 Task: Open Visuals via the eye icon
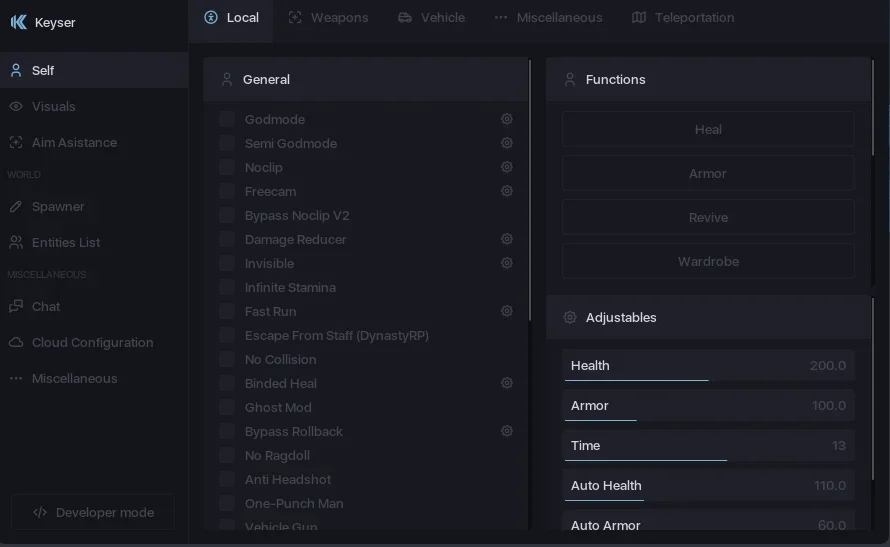(16, 106)
